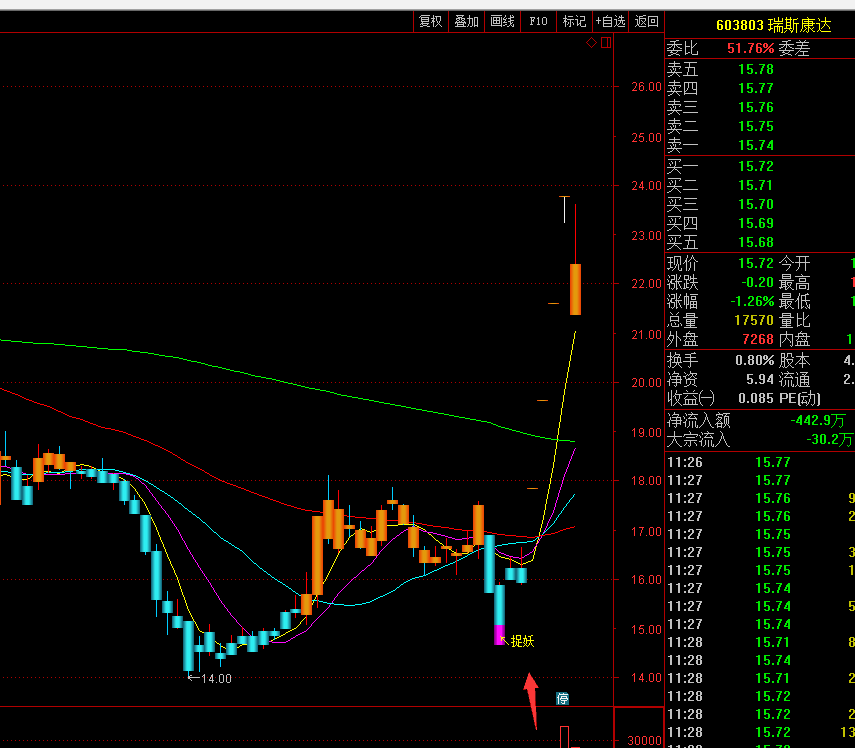
Task: Click the 25.00 price axis label
Action: (646, 137)
